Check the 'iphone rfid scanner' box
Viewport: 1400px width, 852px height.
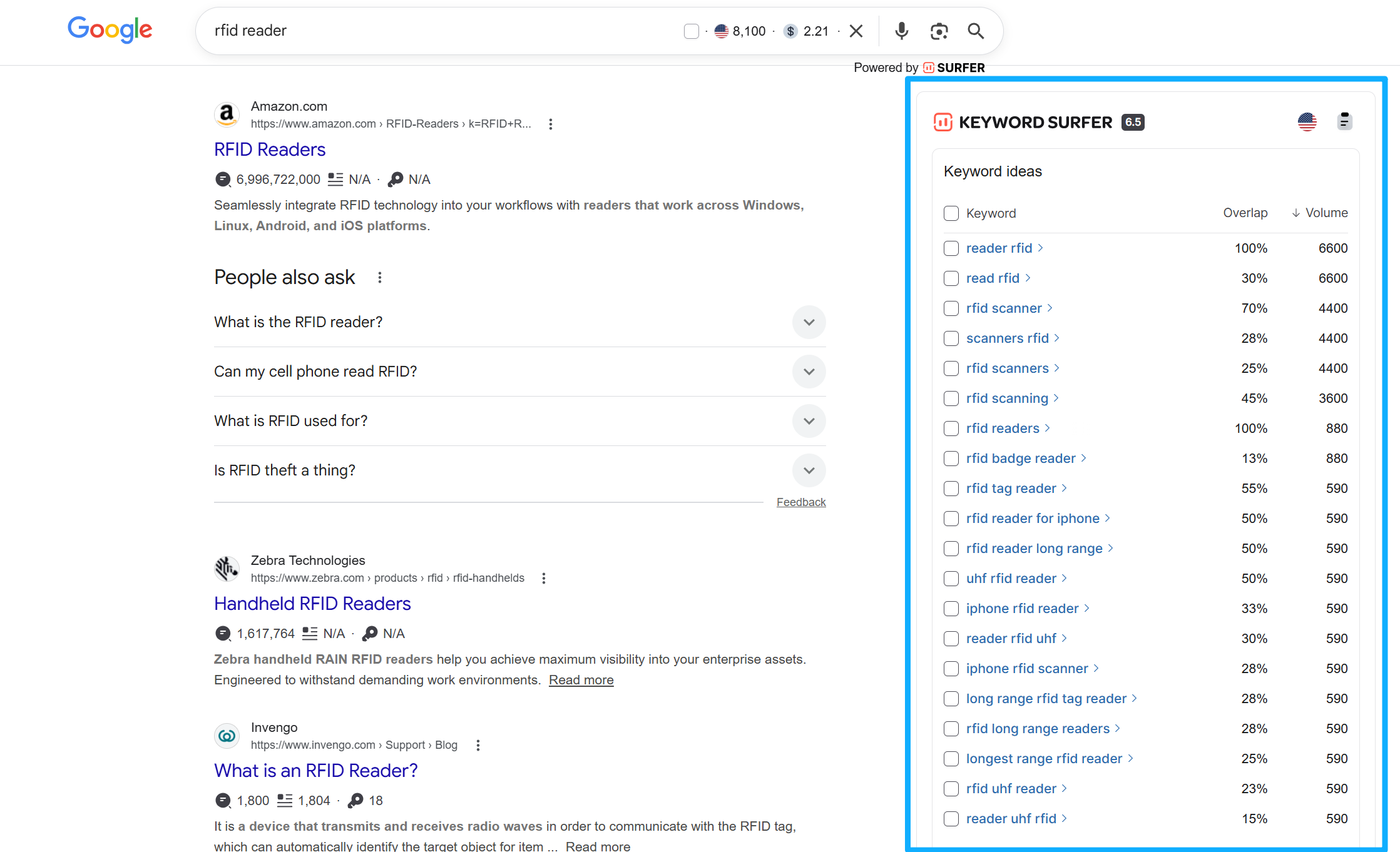tap(951, 669)
